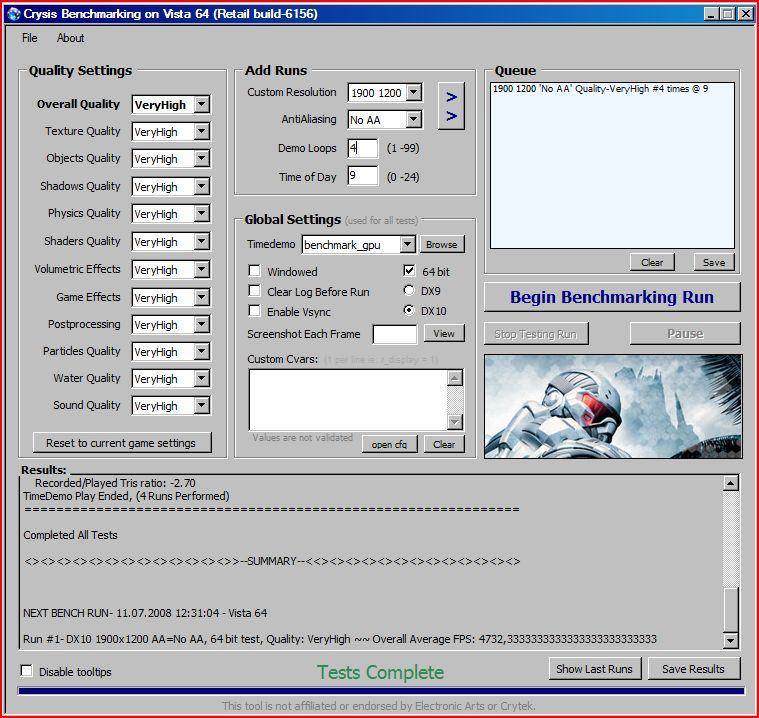Expand the Water Quality dropdown
759x718 pixels.
pyautogui.click(x=202, y=379)
